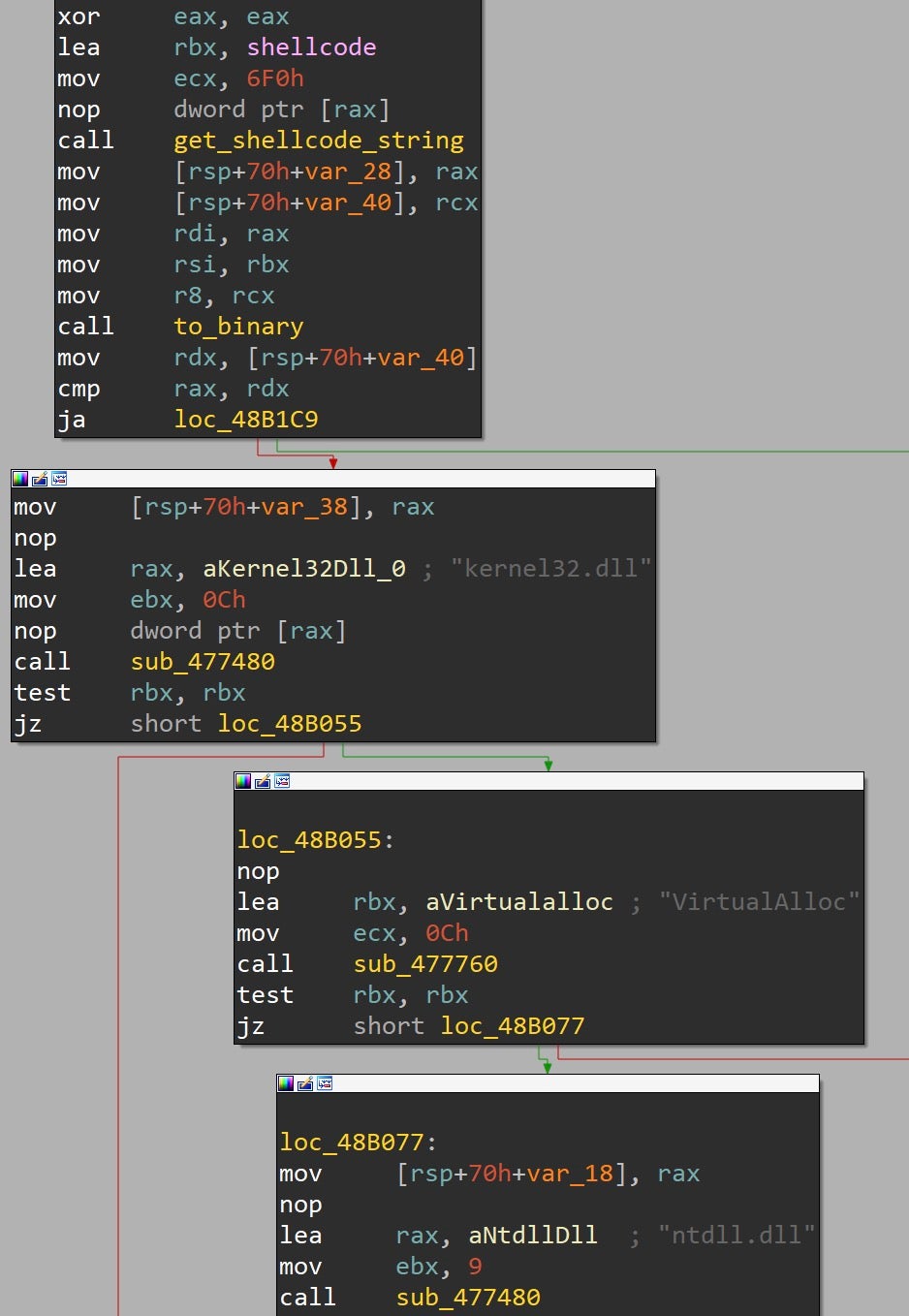Select the 6F0h immediate value
Viewport: 909px width, 1316px height.
tap(275, 78)
